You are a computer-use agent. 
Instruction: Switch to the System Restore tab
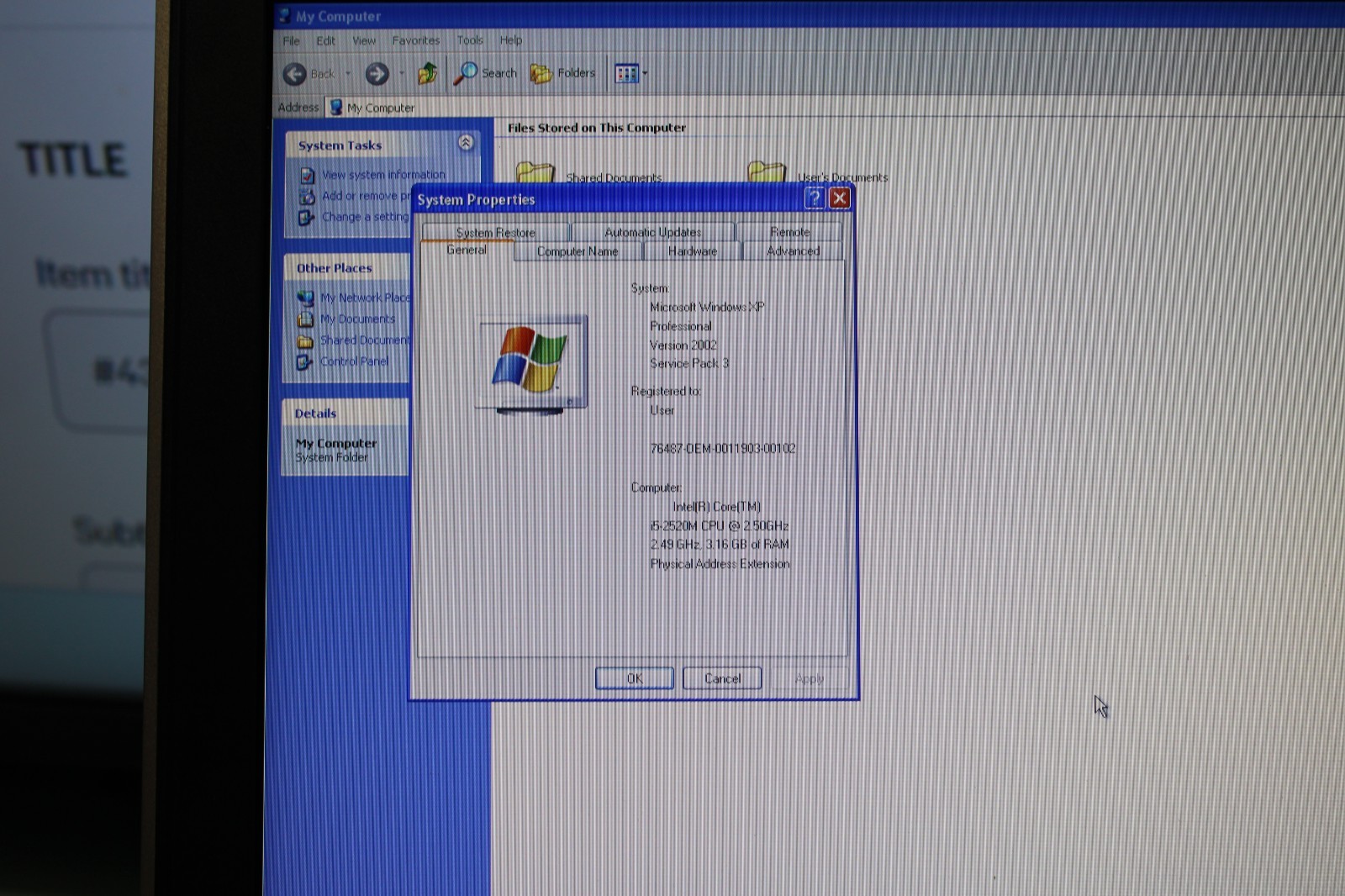tap(496, 233)
